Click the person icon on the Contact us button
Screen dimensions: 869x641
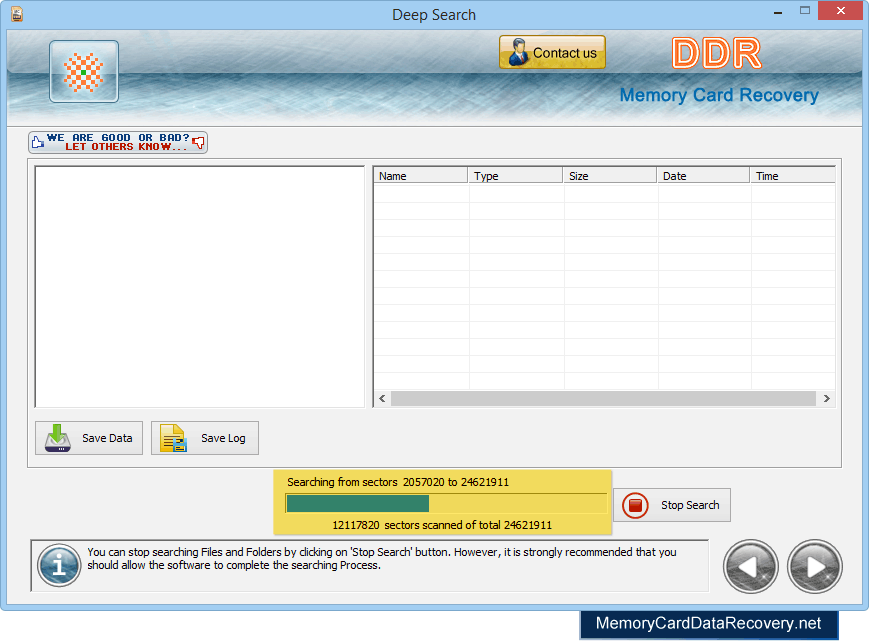point(518,52)
